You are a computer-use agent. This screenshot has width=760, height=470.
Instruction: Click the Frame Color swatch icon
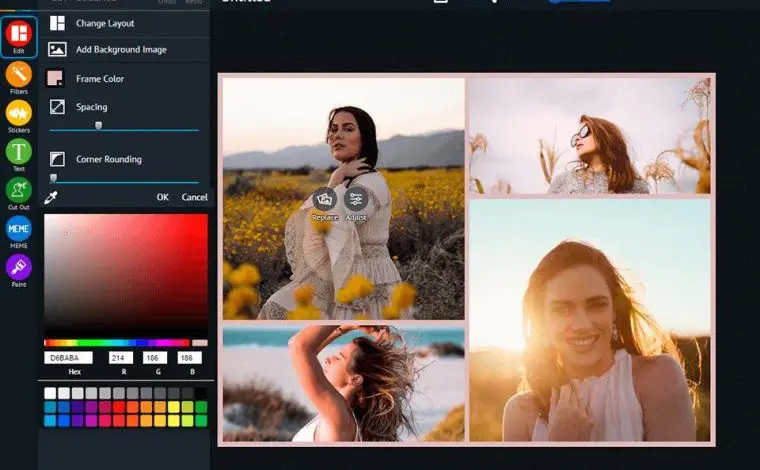pyautogui.click(x=55, y=78)
